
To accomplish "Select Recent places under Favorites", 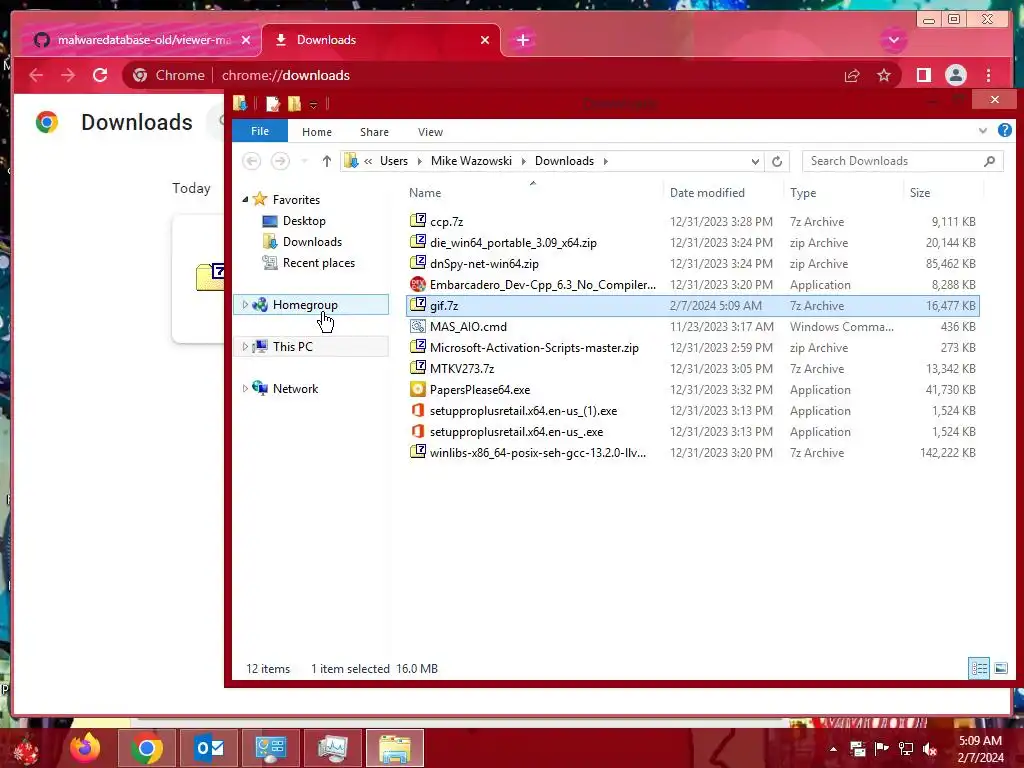I will 319,263.
